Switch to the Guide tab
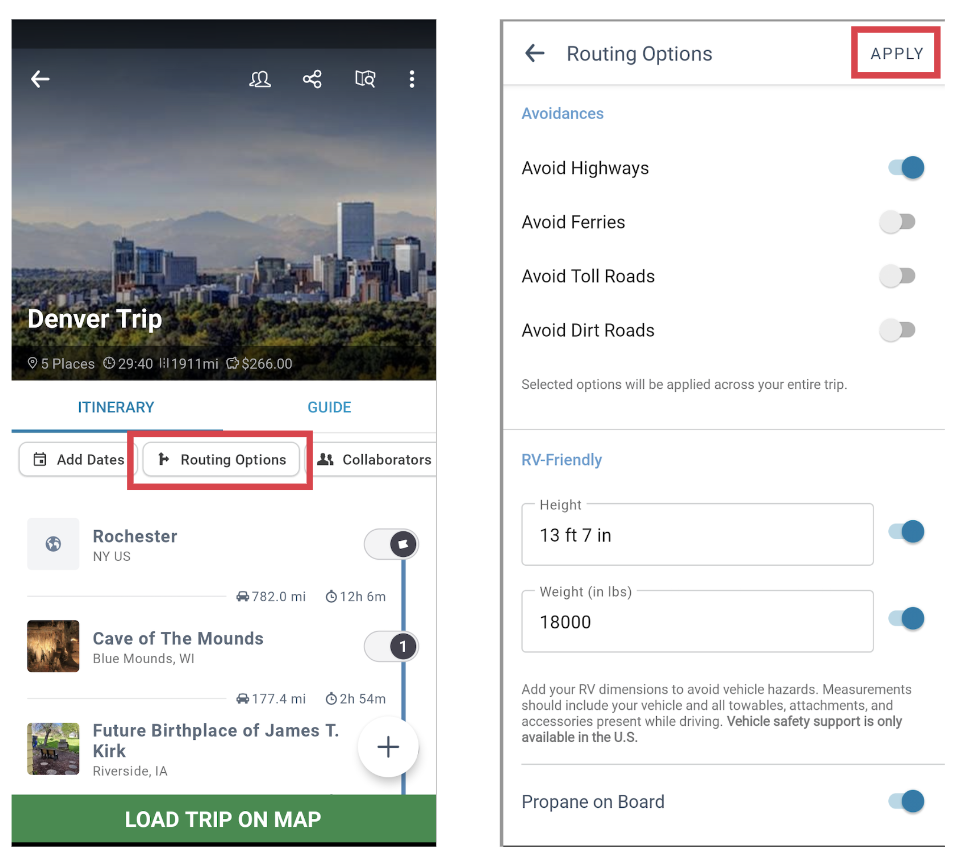 pos(329,407)
